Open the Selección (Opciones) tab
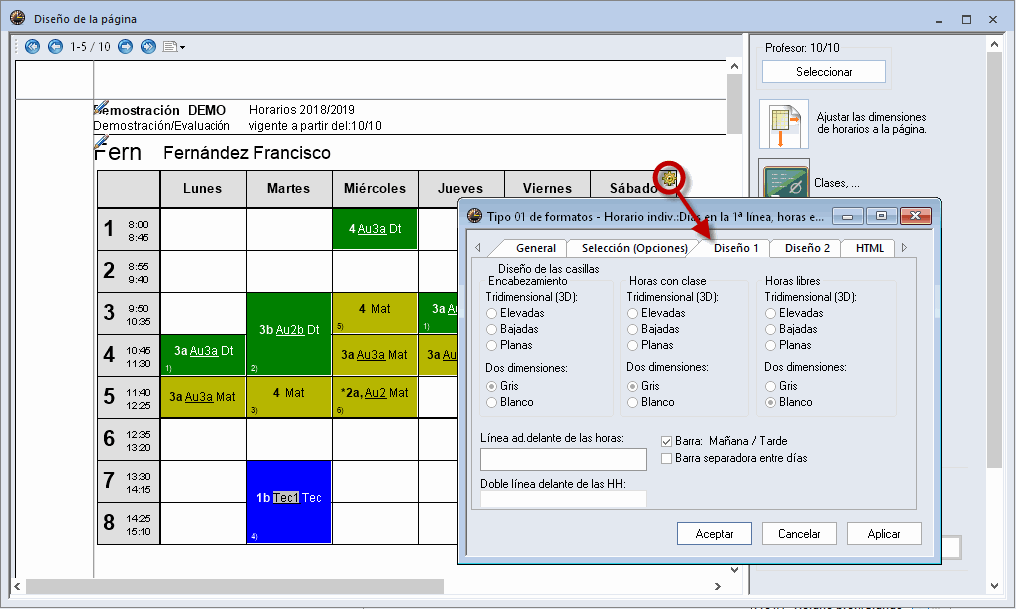1016x609 pixels. (634, 248)
